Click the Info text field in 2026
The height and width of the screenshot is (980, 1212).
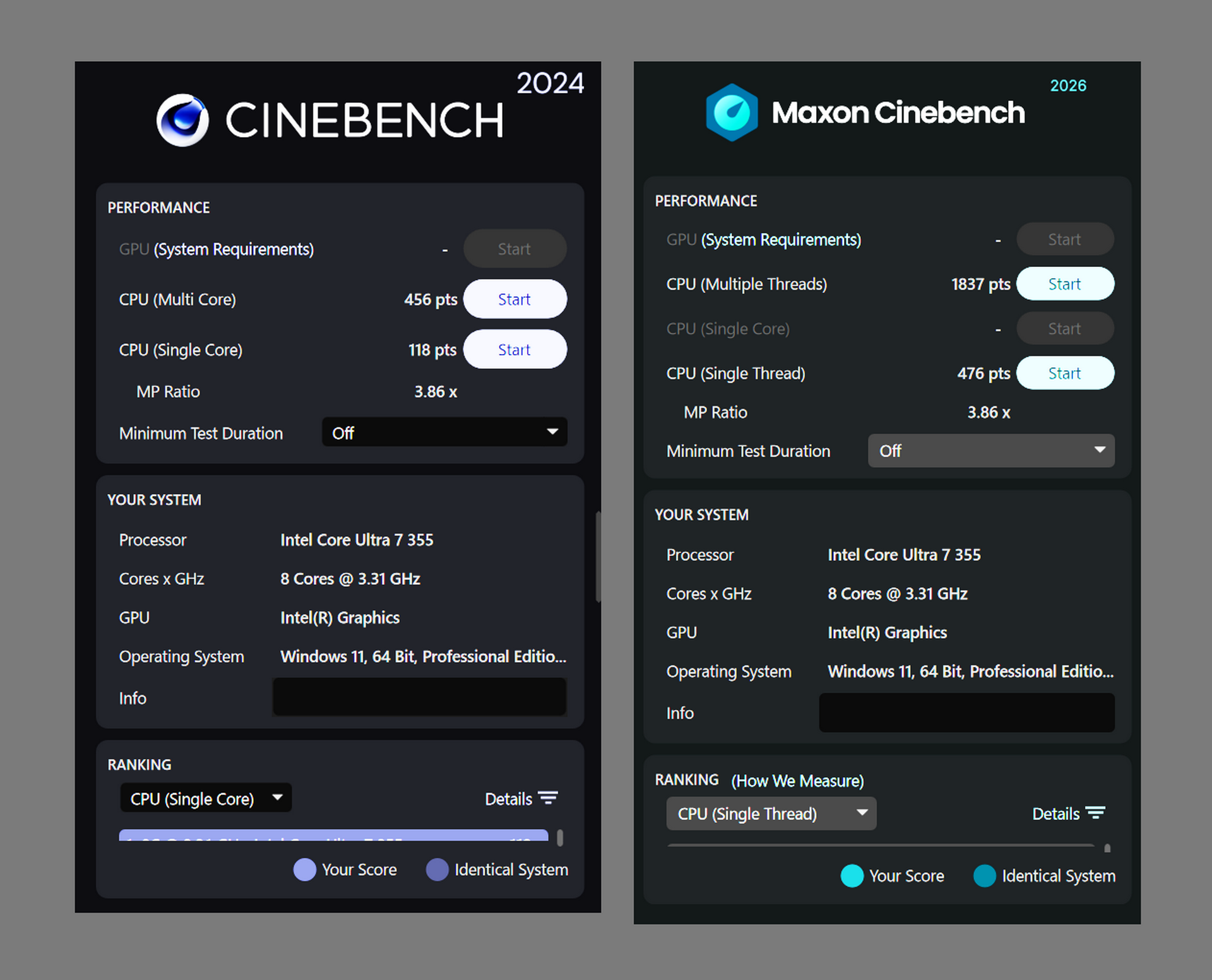[966, 712]
